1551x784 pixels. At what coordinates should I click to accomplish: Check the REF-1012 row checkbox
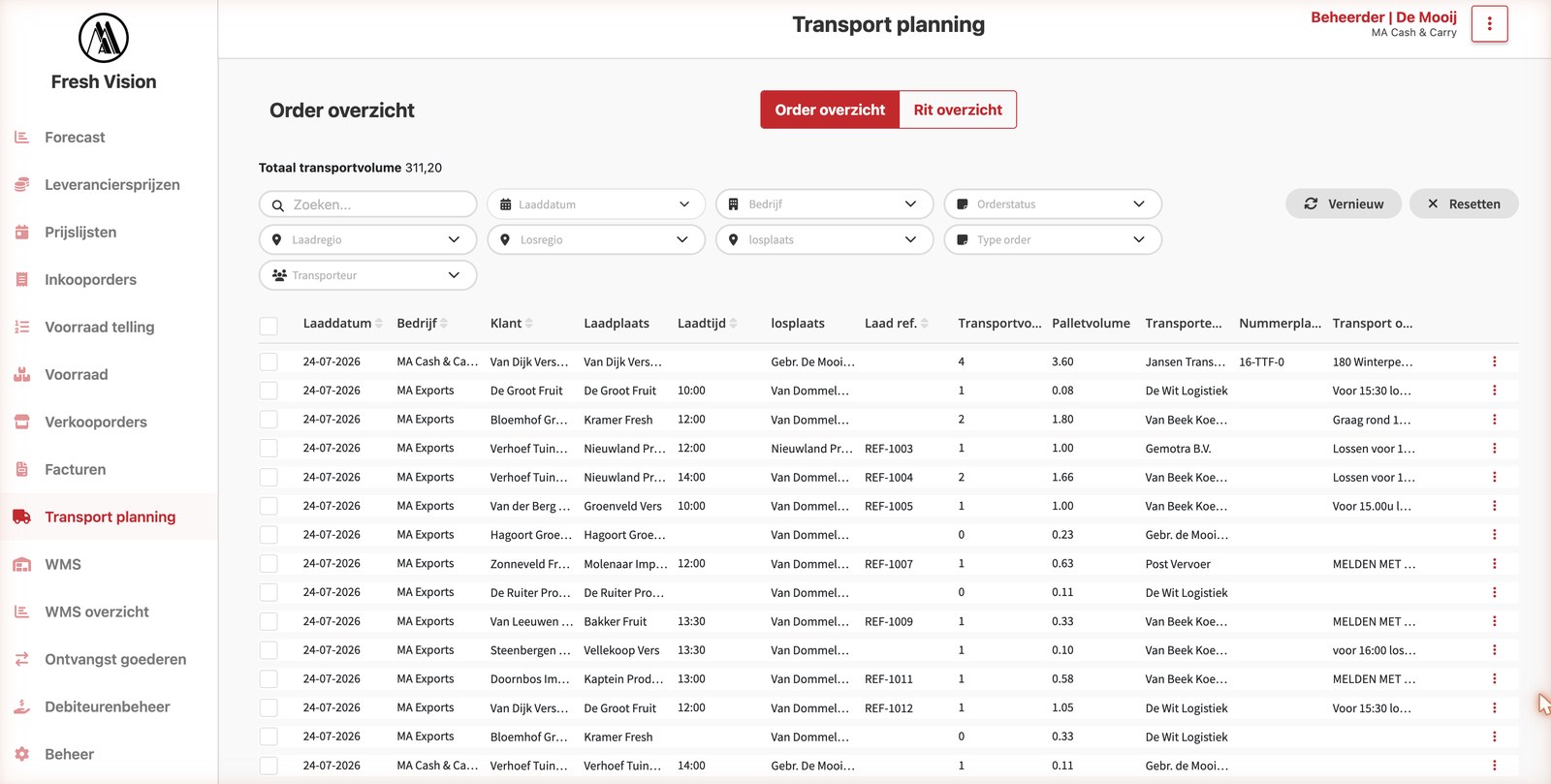(x=269, y=707)
